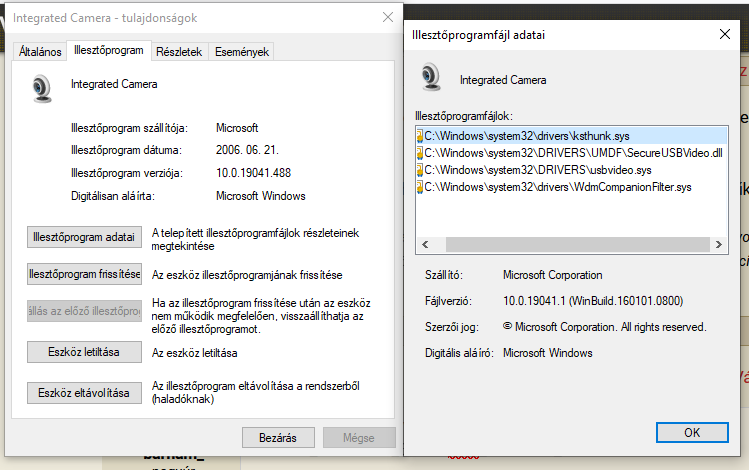Image resolution: width=749 pixels, height=470 pixels.
Task: Open the Részletek tab
Action: tap(179, 52)
